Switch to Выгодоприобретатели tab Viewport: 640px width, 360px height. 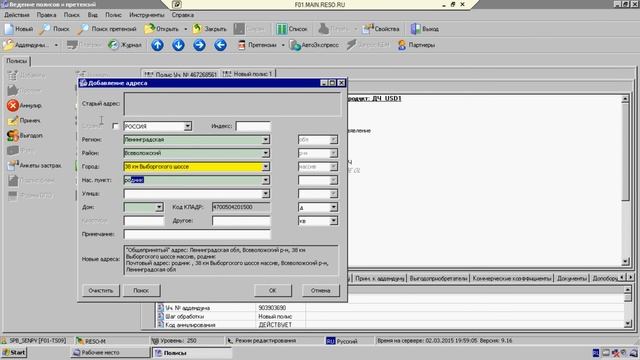(x=438, y=278)
